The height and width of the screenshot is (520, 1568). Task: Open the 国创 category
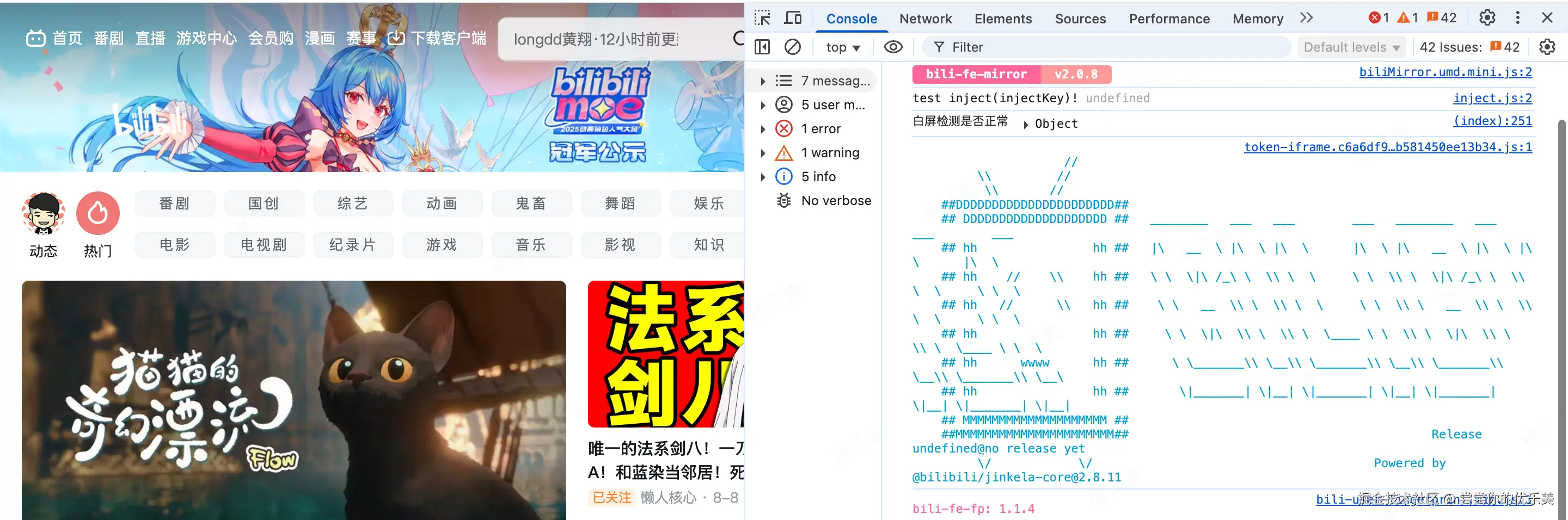pos(264,203)
